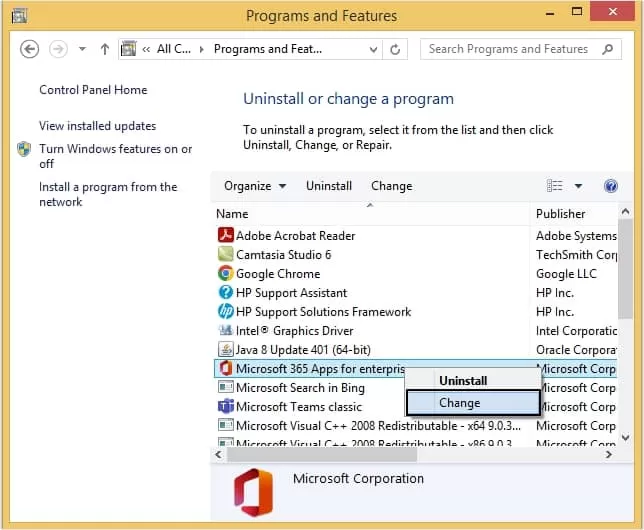644x530 pixels.
Task: Open Install a program from the network
Action: tap(108, 194)
